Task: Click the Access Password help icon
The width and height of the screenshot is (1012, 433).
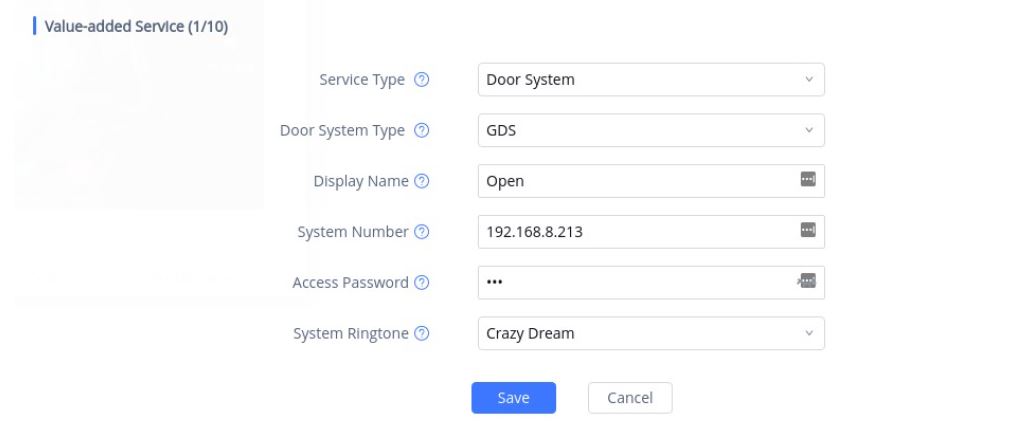Action: click(x=421, y=283)
